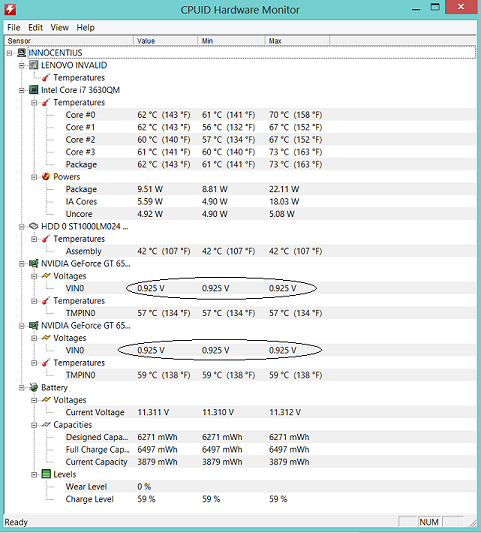Collapse the Capacities group
481x533 pixels.
34,425
